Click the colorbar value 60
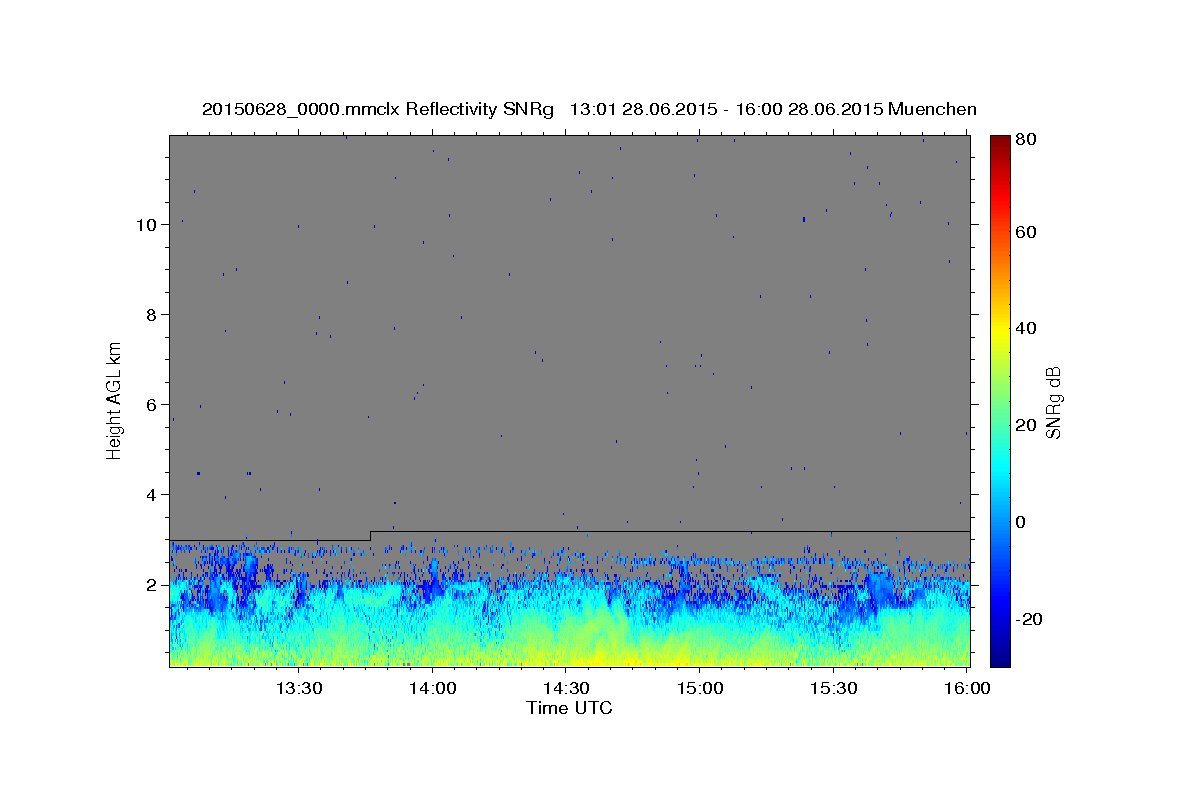The height and width of the screenshot is (800, 1200). click(x=1025, y=232)
